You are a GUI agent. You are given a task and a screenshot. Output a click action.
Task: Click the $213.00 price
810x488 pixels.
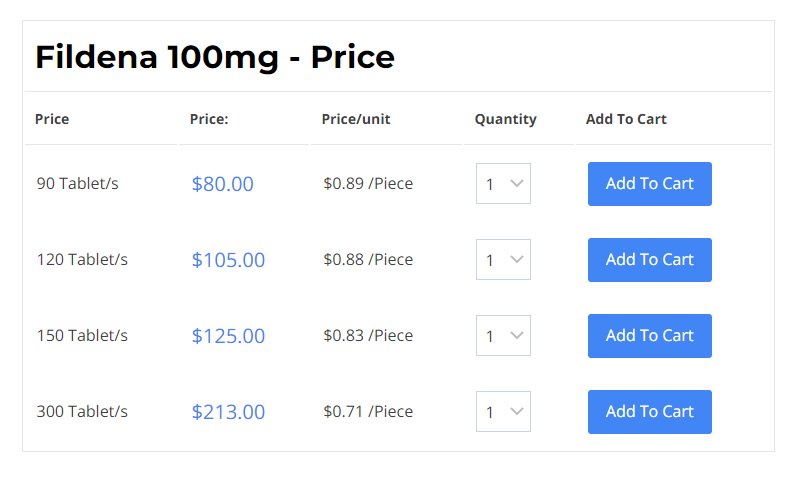tap(228, 412)
